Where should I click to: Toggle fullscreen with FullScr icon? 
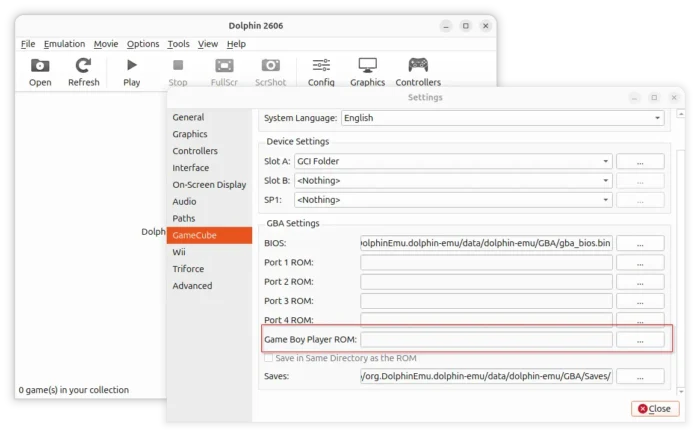(224, 71)
